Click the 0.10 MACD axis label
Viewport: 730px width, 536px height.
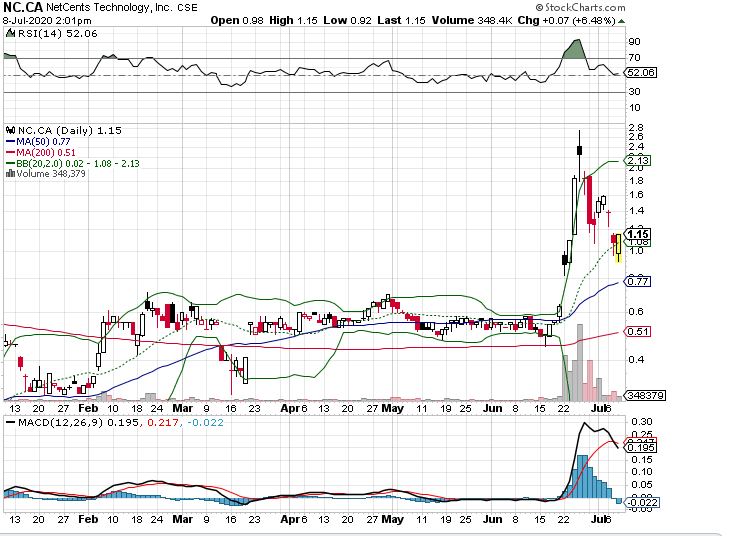click(x=642, y=472)
